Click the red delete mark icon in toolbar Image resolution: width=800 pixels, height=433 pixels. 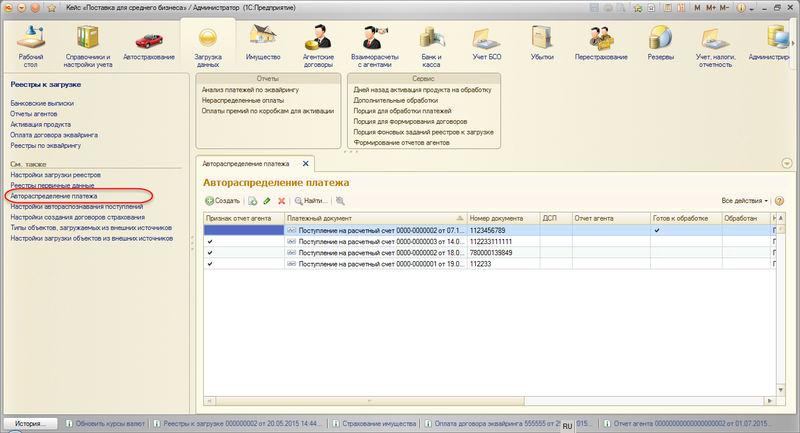282,201
